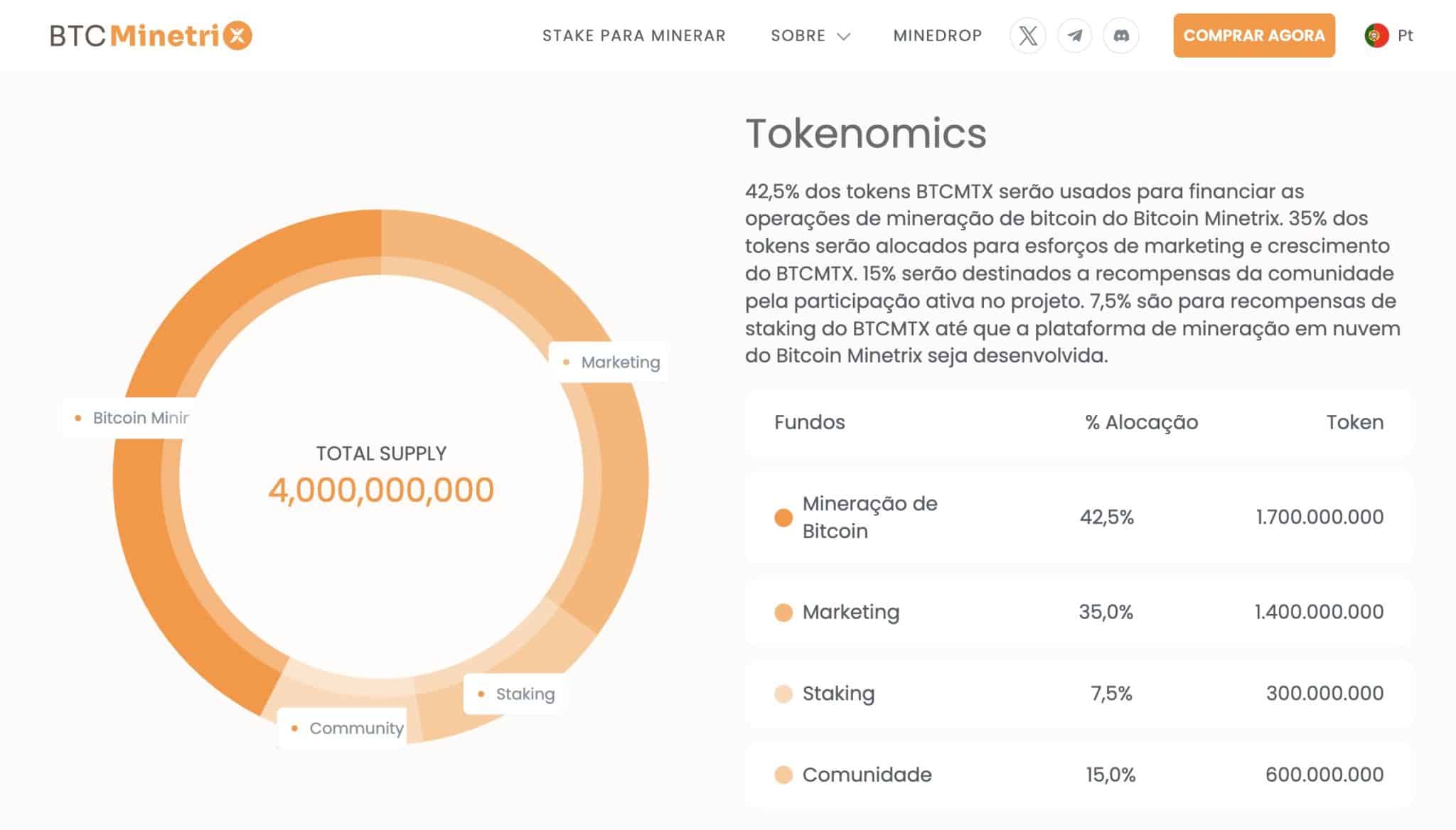Click the BTC Minetrix logo
This screenshot has width=1456, height=830.
coord(151,36)
